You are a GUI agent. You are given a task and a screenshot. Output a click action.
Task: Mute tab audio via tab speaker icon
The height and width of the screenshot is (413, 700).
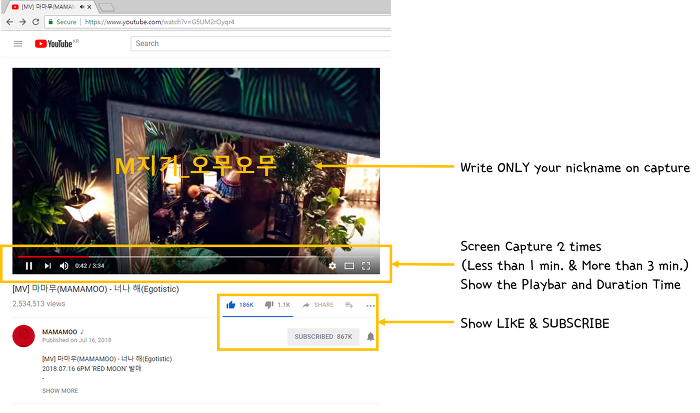82,7
